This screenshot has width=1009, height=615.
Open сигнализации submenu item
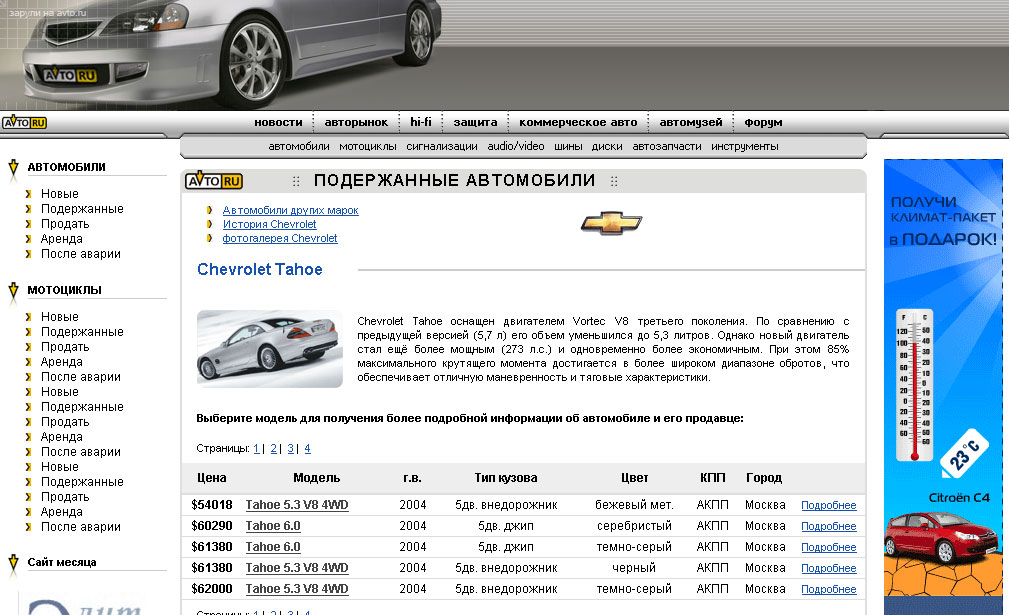pos(441,147)
